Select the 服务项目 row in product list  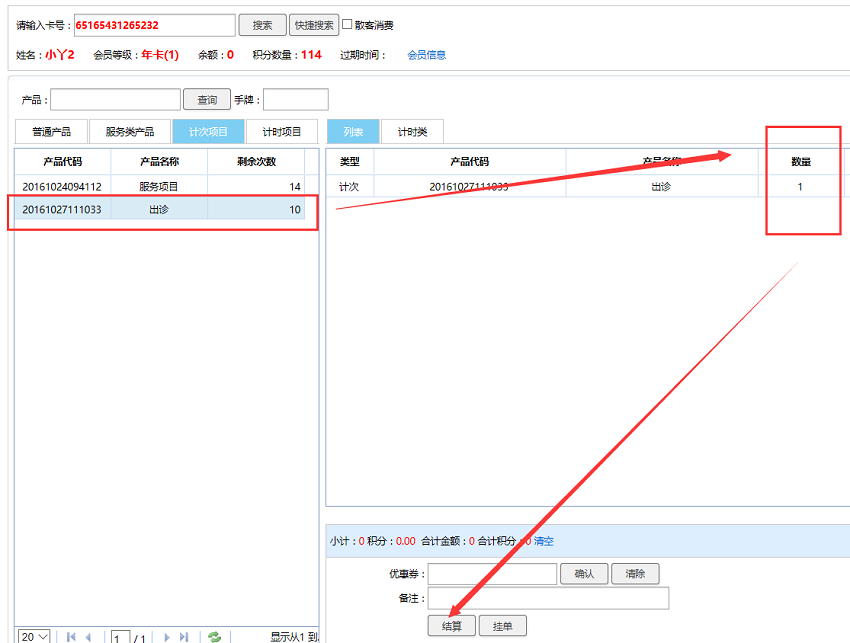click(158, 187)
